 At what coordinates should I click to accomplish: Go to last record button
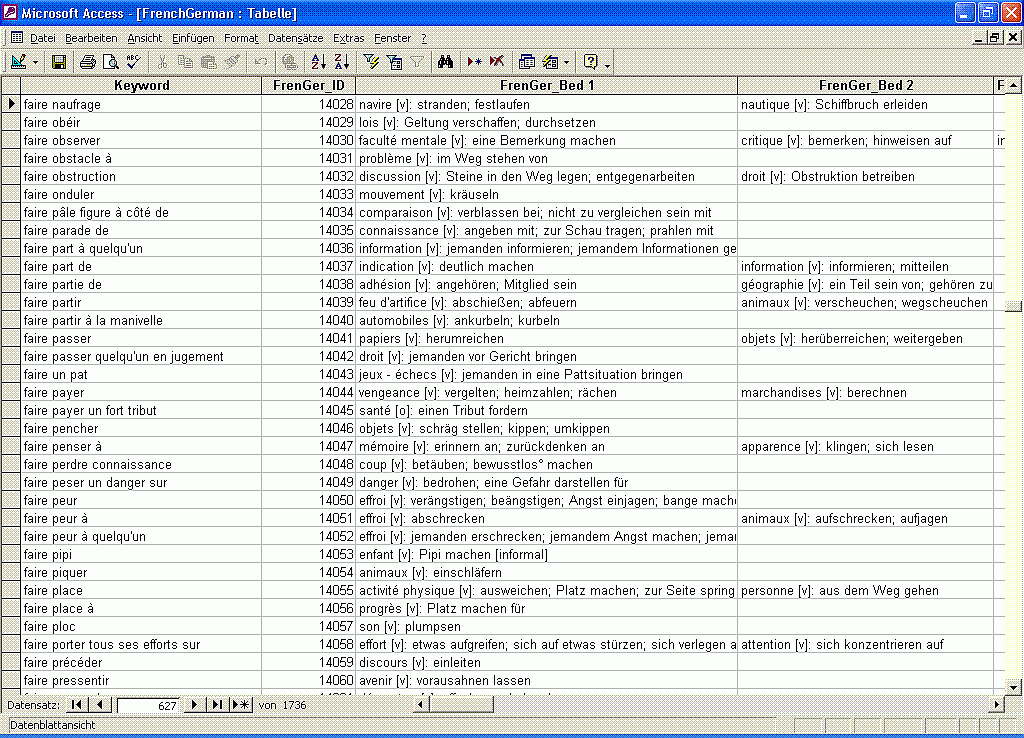pos(217,705)
